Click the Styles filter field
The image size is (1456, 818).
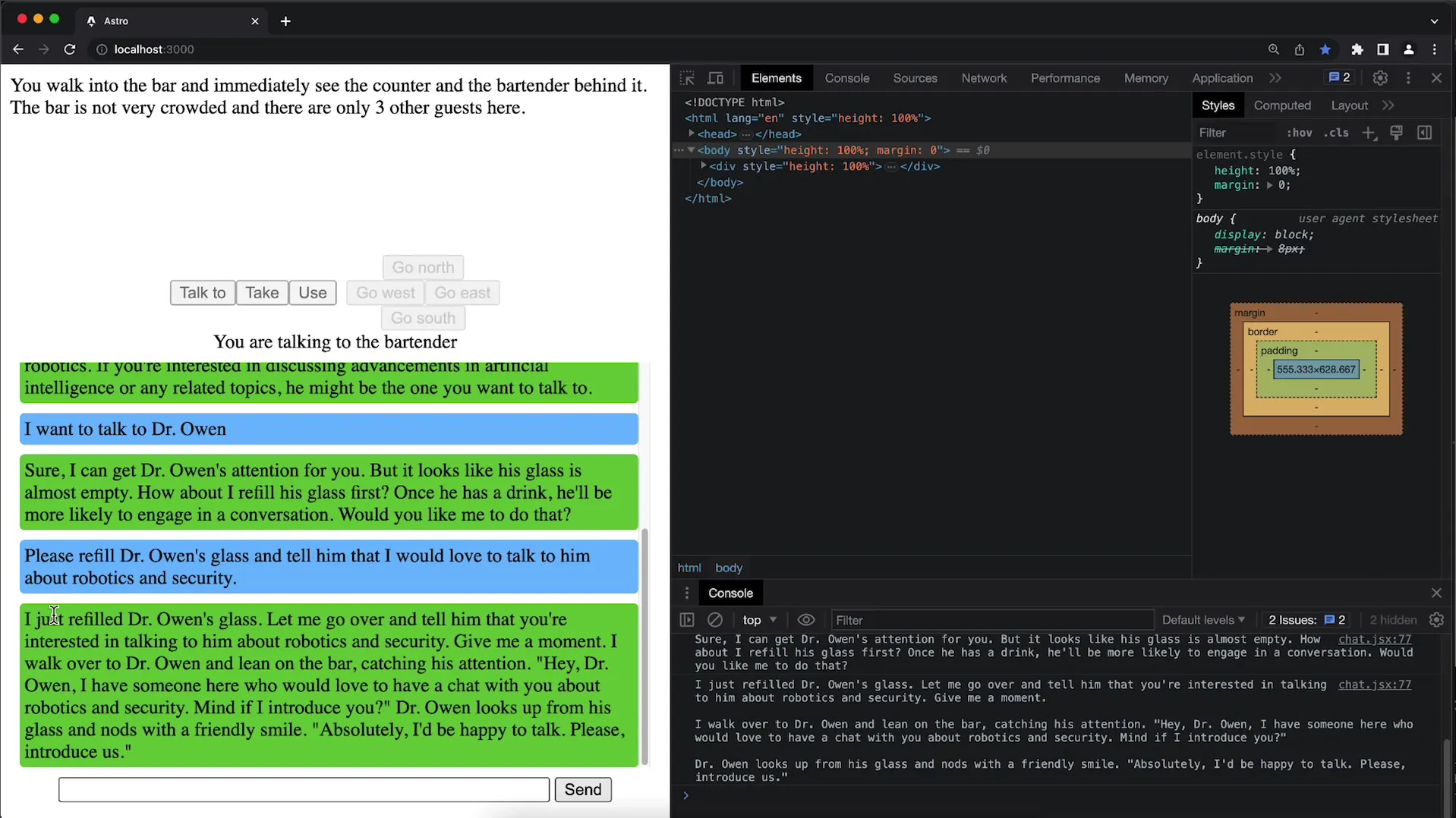click(1237, 133)
